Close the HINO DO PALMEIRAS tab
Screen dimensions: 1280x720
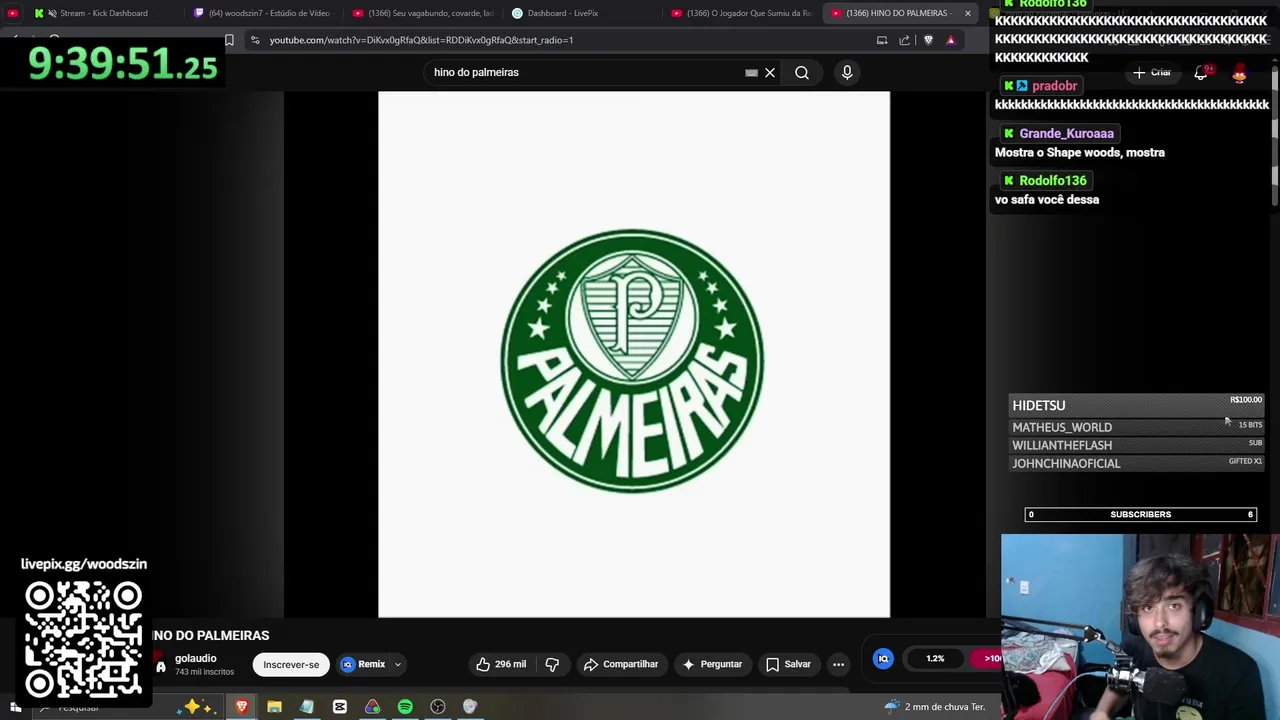[967, 13]
